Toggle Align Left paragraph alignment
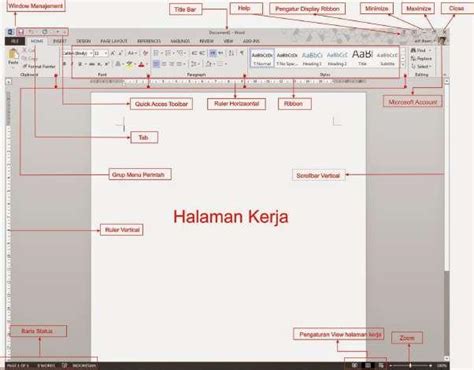The image size is (474, 370). coord(156,64)
